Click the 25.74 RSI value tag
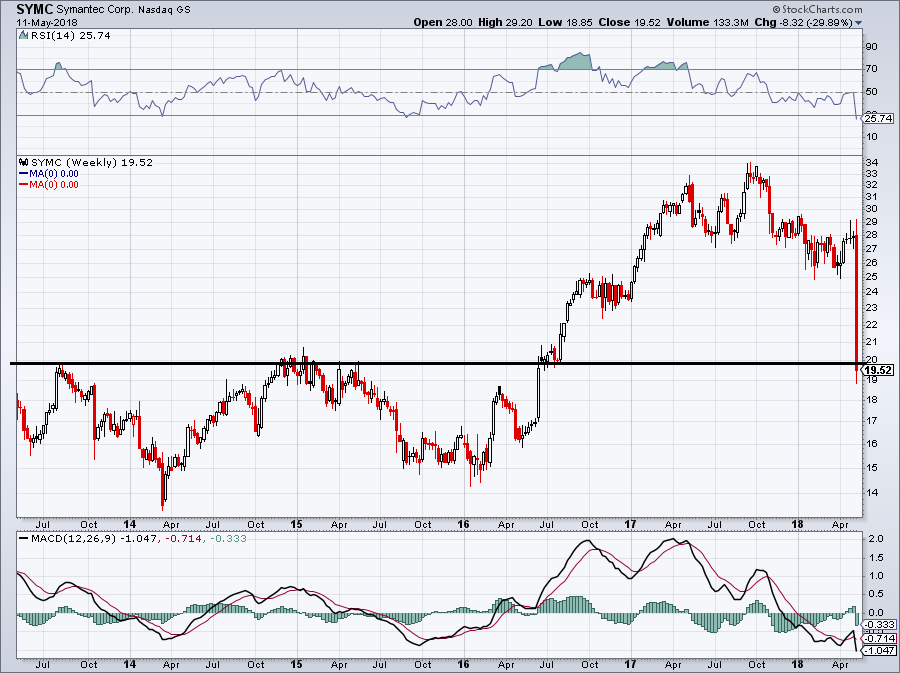 (x=878, y=119)
